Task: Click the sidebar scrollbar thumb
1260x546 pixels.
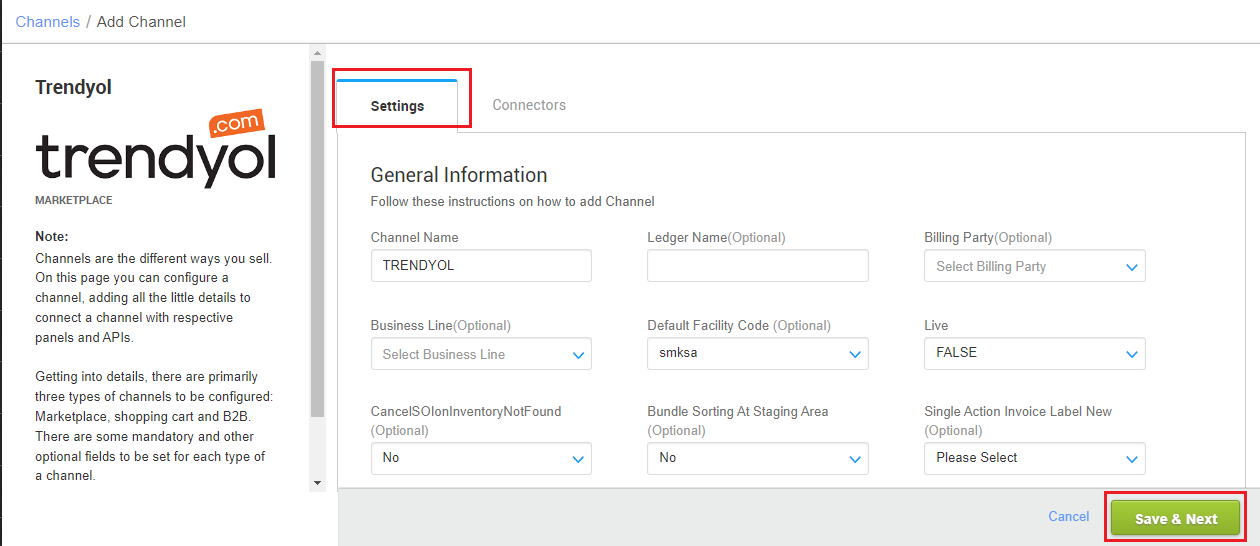Action: [318, 239]
